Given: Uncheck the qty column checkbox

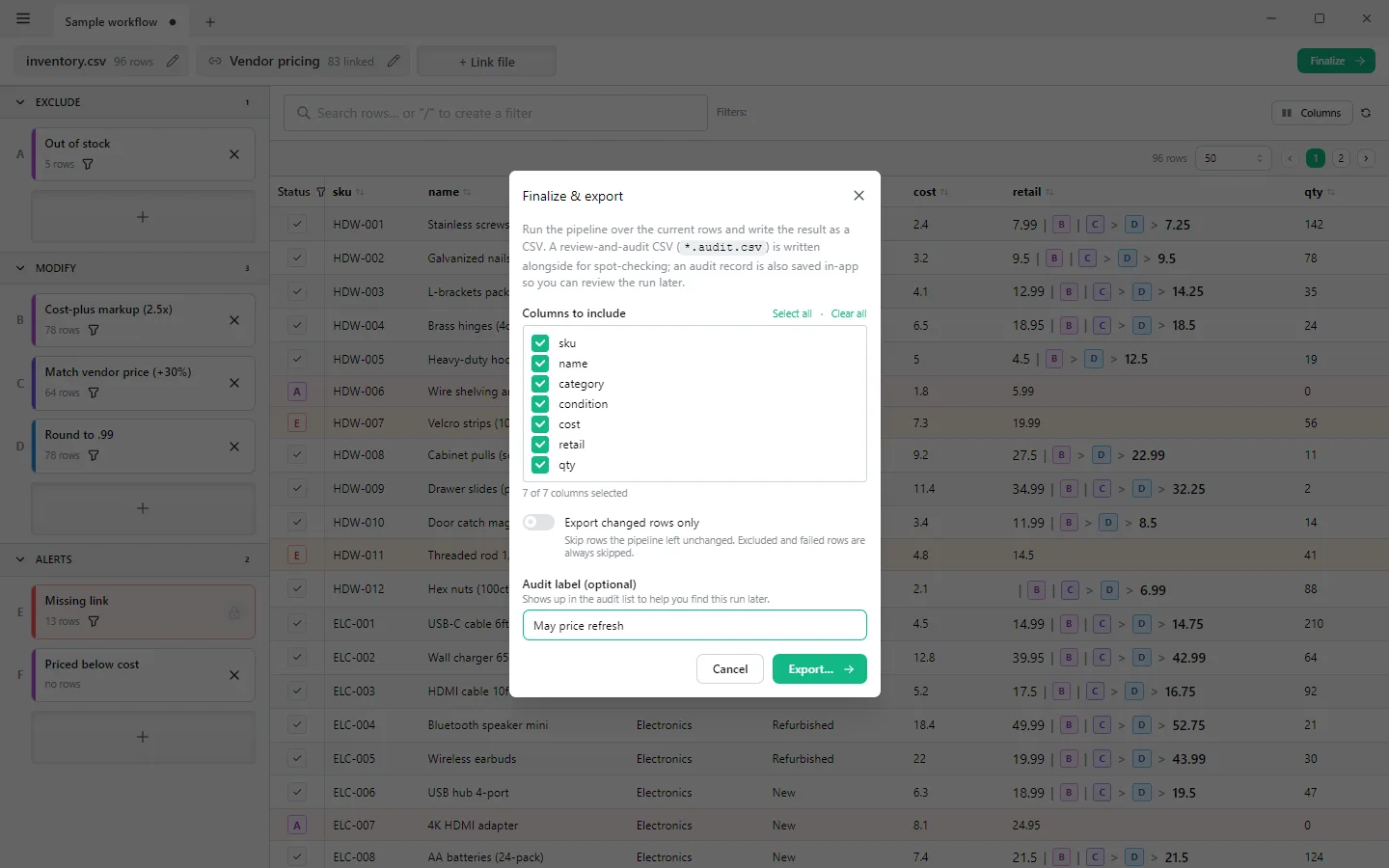Looking at the screenshot, I should [x=540, y=465].
